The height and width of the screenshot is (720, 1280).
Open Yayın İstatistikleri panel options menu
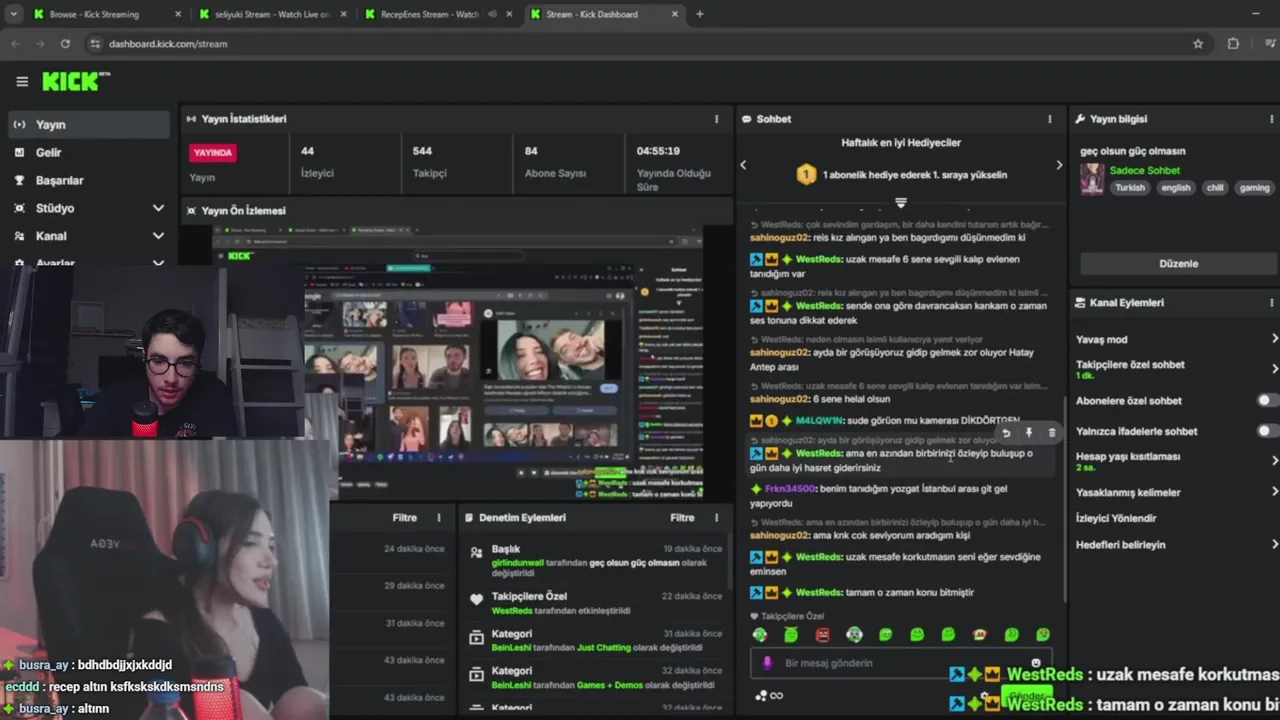click(x=716, y=119)
